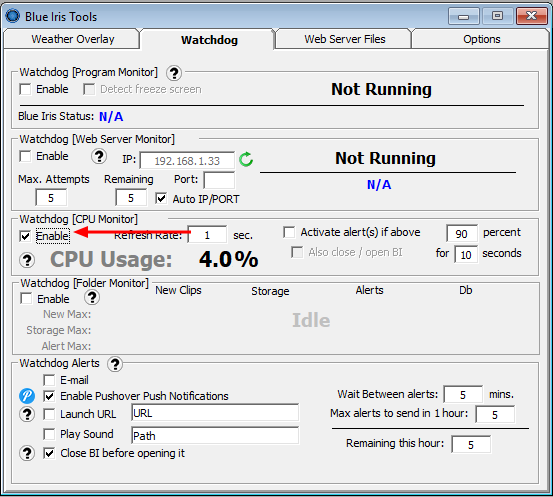The width and height of the screenshot is (553, 497).
Task: Open help icon next to Close BI option
Action: [27, 453]
